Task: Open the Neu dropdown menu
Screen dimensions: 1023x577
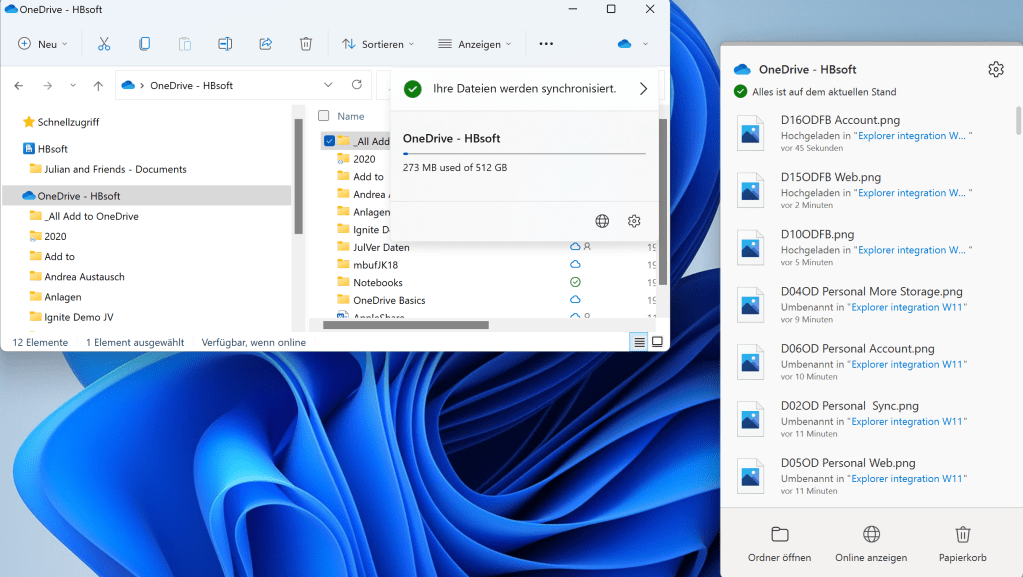Action: (x=42, y=44)
